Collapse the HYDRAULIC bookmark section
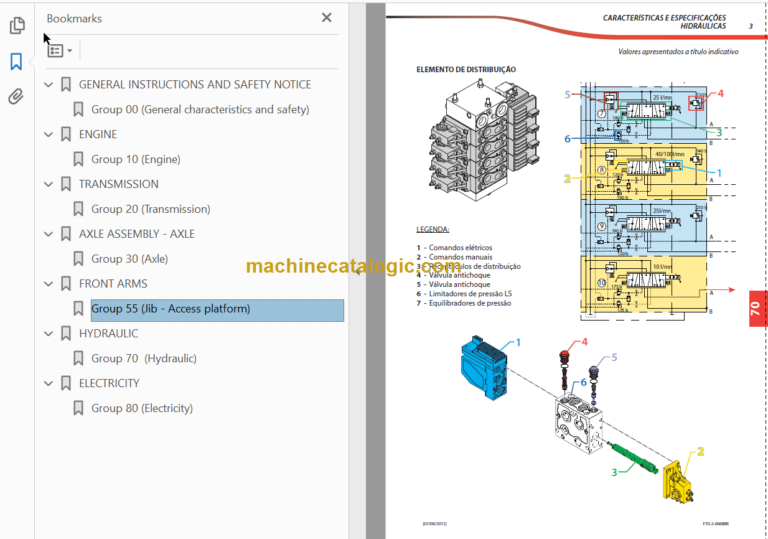 pyautogui.click(x=48, y=334)
